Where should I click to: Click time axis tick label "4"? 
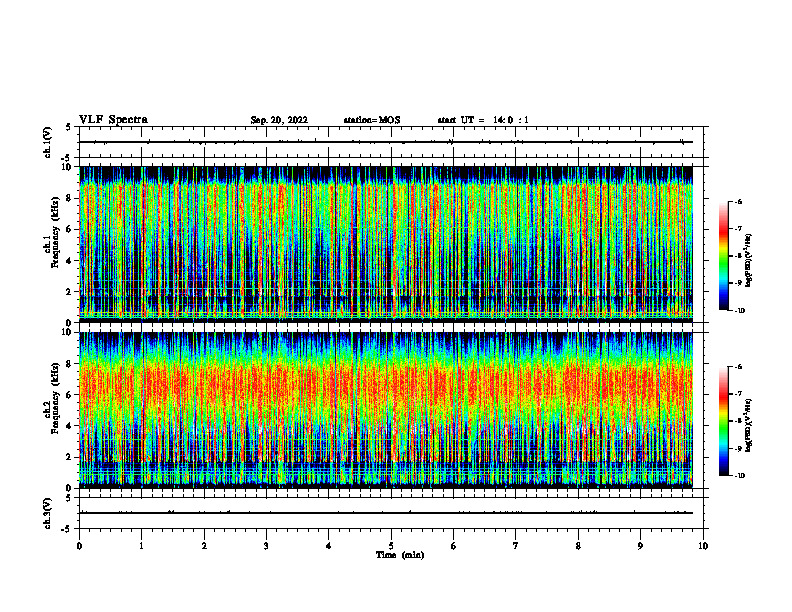pos(328,546)
